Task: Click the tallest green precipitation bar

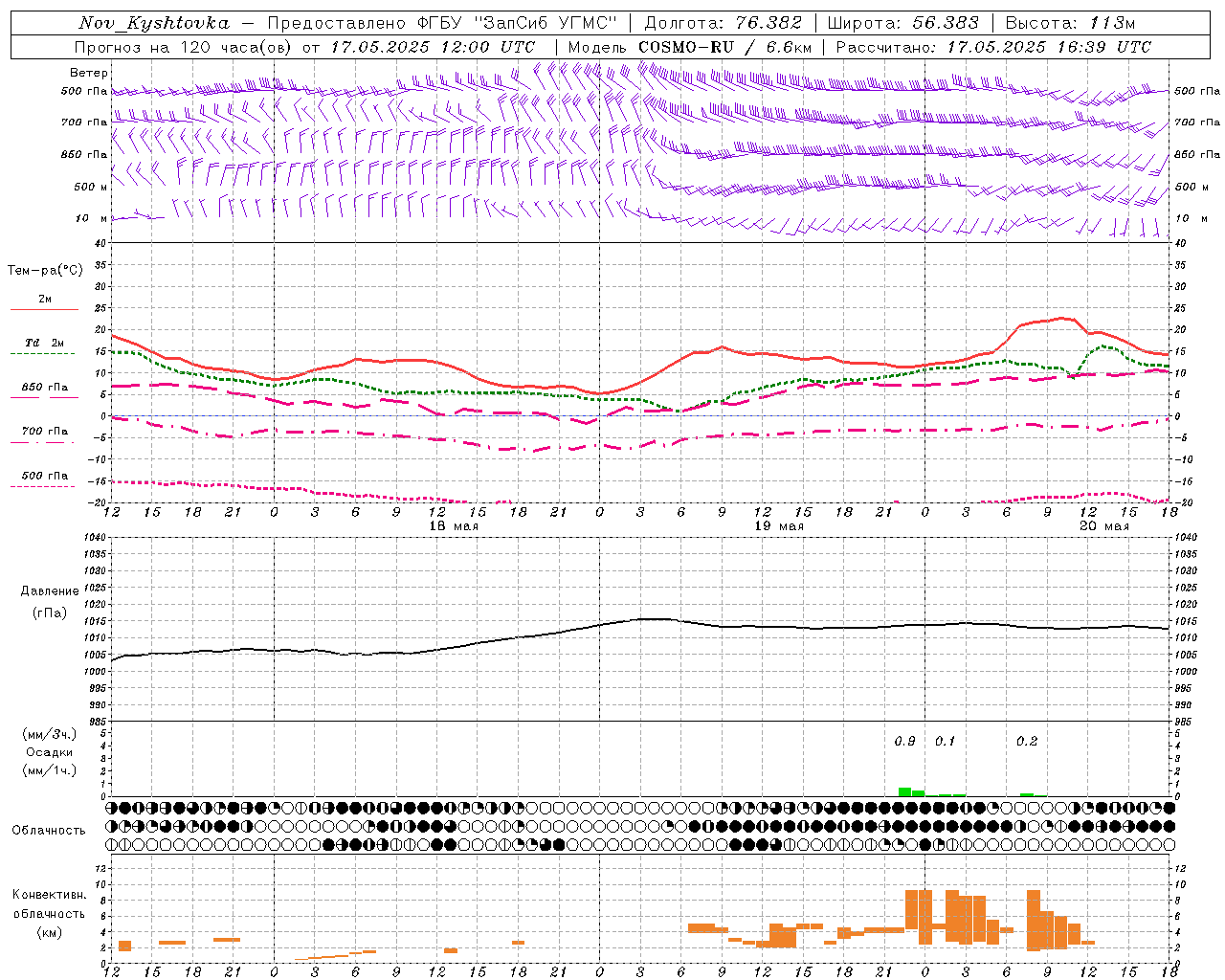Action: click(x=904, y=791)
